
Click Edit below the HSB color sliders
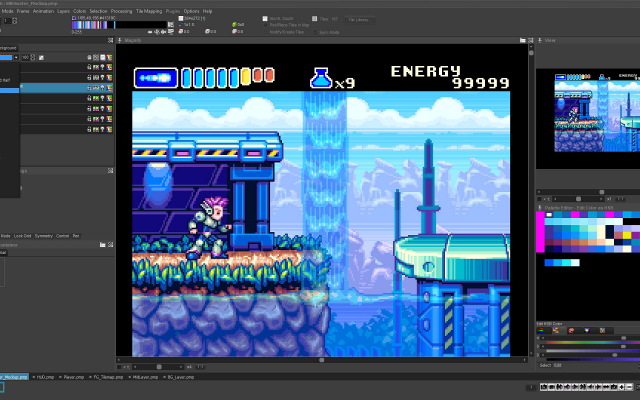pyautogui.click(x=558, y=365)
